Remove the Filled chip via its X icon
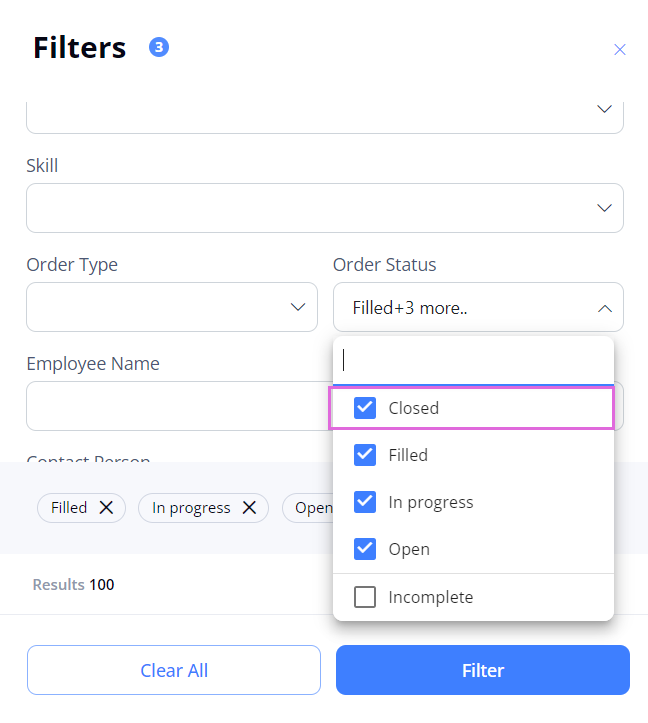The image size is (648, 723). pyautogui.click(x=106, y=508)
